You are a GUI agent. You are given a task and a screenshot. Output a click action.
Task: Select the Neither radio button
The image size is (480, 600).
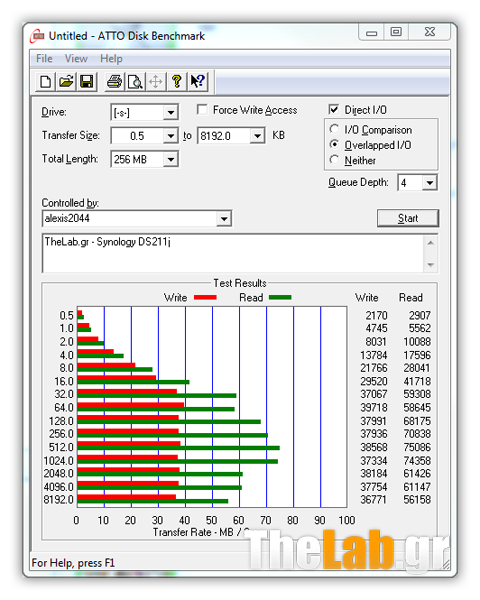[x=334, y=160]
